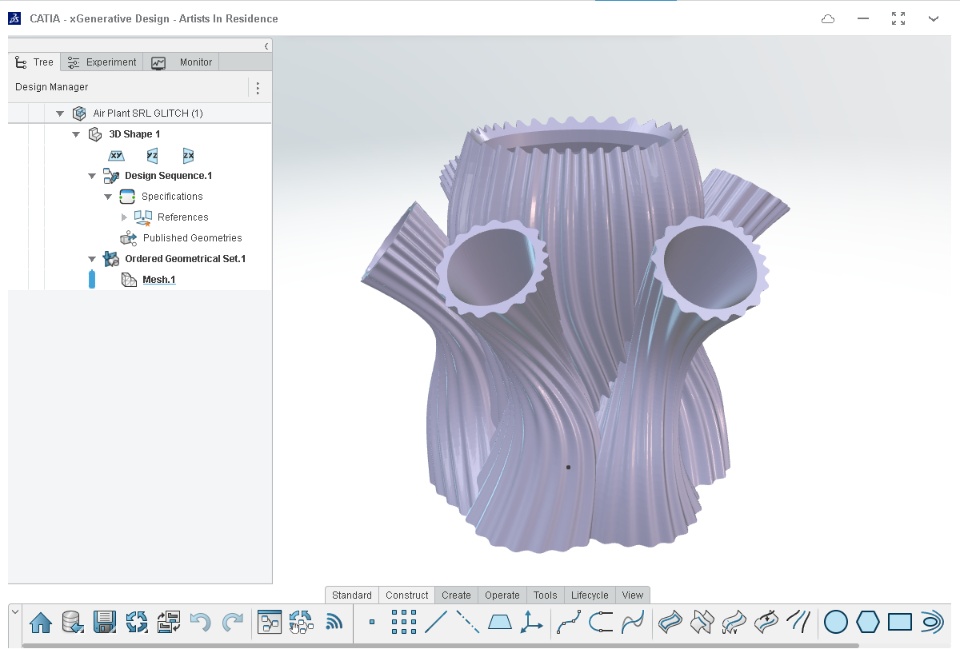Screen dimensions: 960x649
Task: Click the database import icon
Action: coord(73,623)
